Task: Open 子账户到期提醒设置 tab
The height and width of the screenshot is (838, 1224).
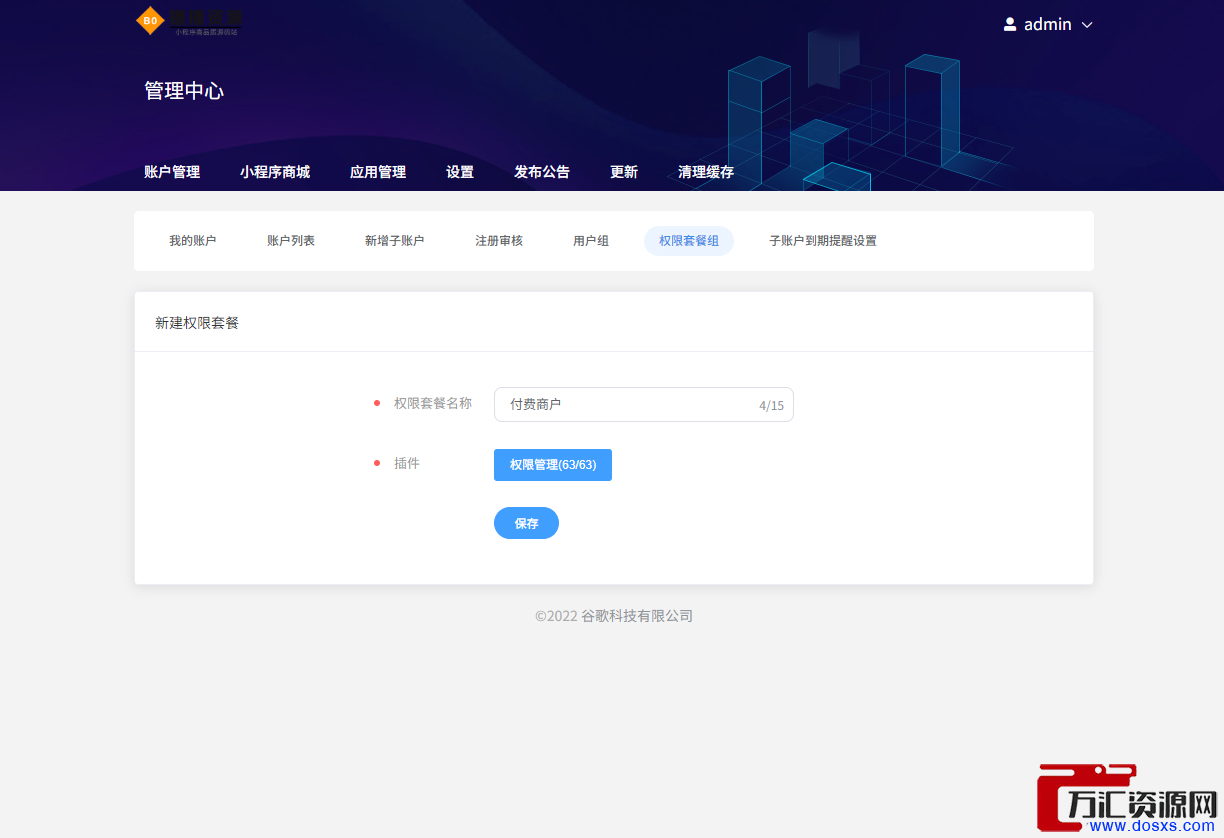Action: click(x=823, y=241)
